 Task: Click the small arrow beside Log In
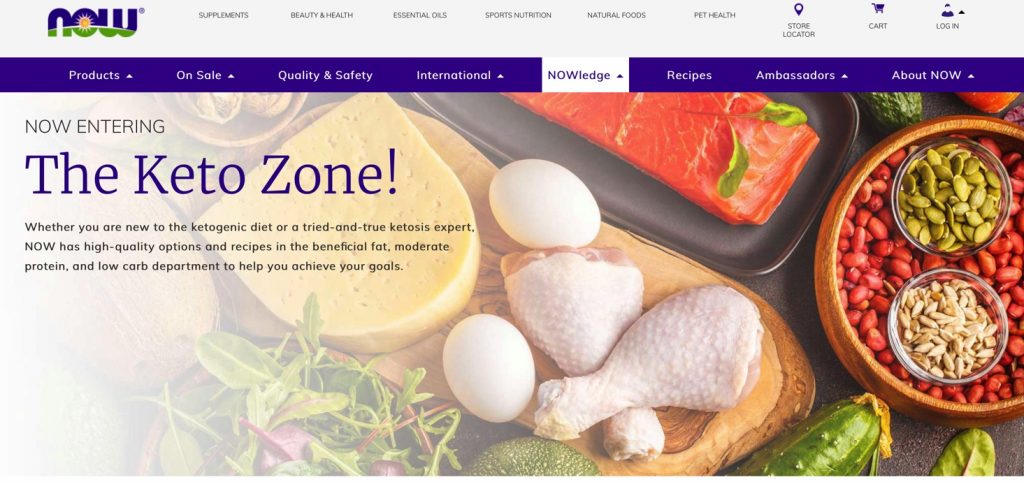[961, 12]
